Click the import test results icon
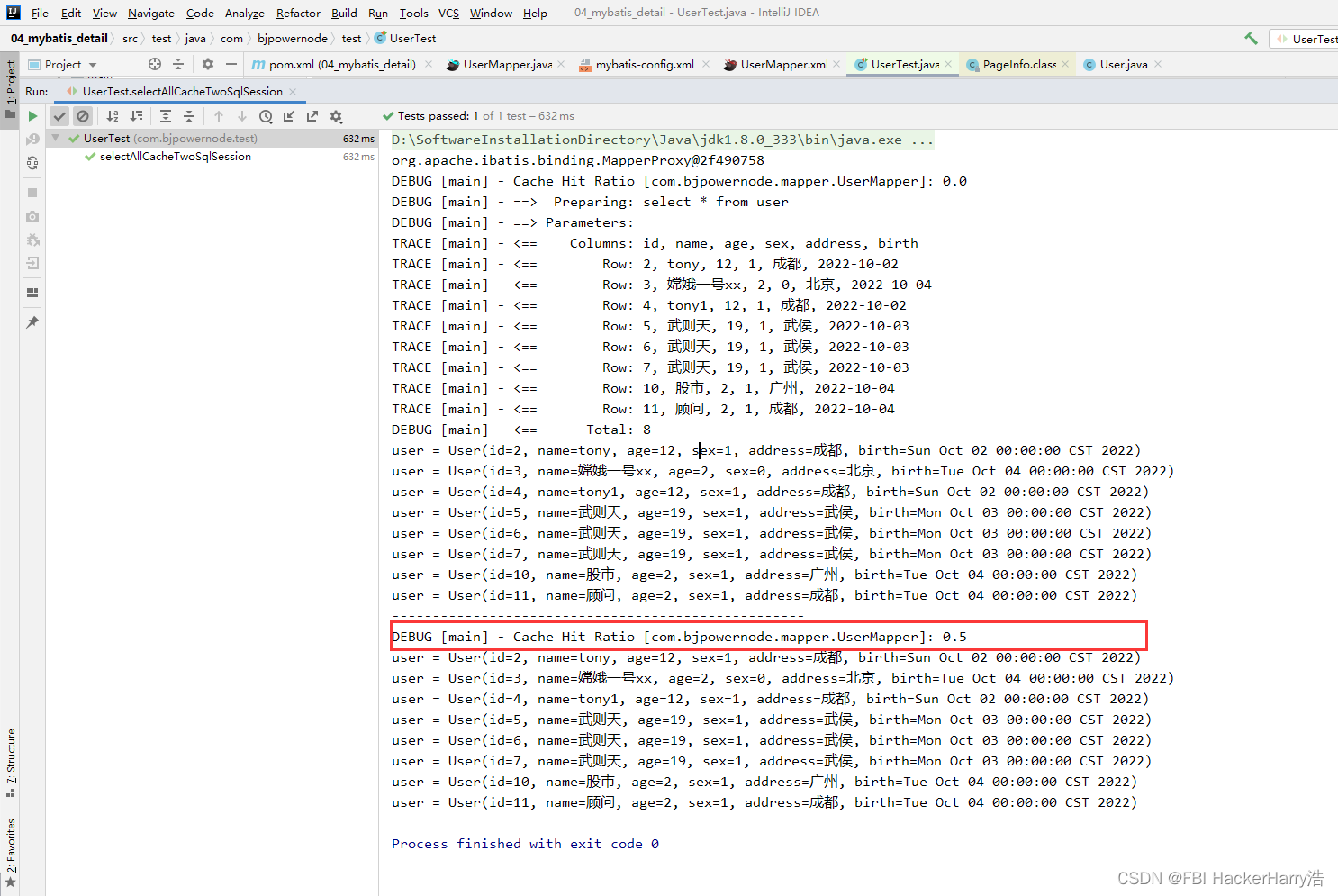1338x896 pixels. click(x=289, y=116)
